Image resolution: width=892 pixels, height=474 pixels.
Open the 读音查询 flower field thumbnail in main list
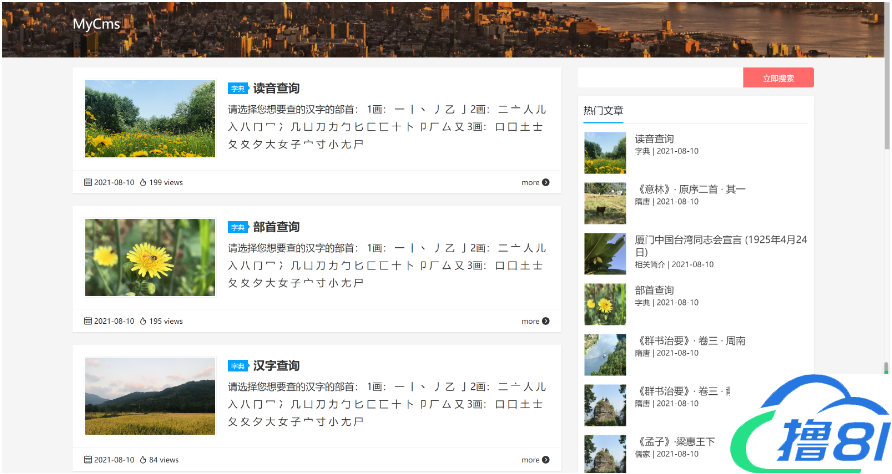click(150, 118)
